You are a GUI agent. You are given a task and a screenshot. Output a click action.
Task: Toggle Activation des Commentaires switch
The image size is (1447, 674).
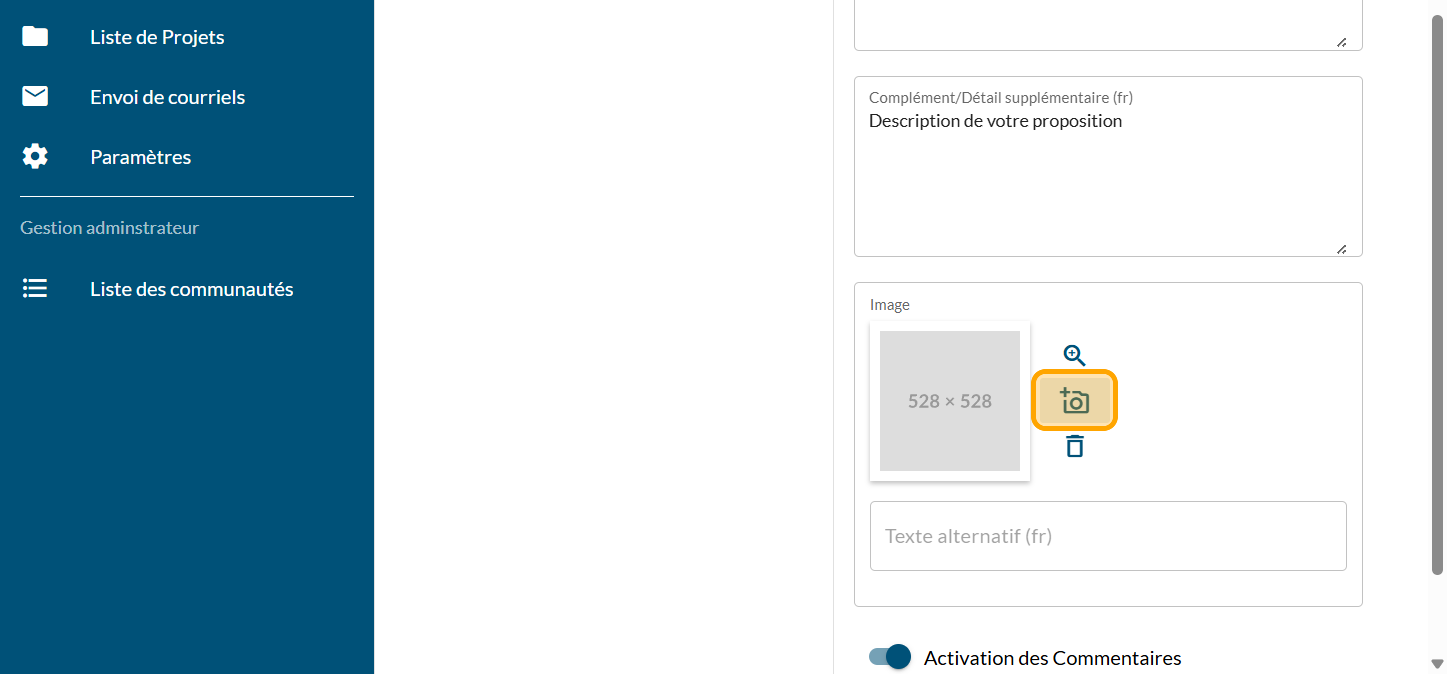click(x=890, y=657)
